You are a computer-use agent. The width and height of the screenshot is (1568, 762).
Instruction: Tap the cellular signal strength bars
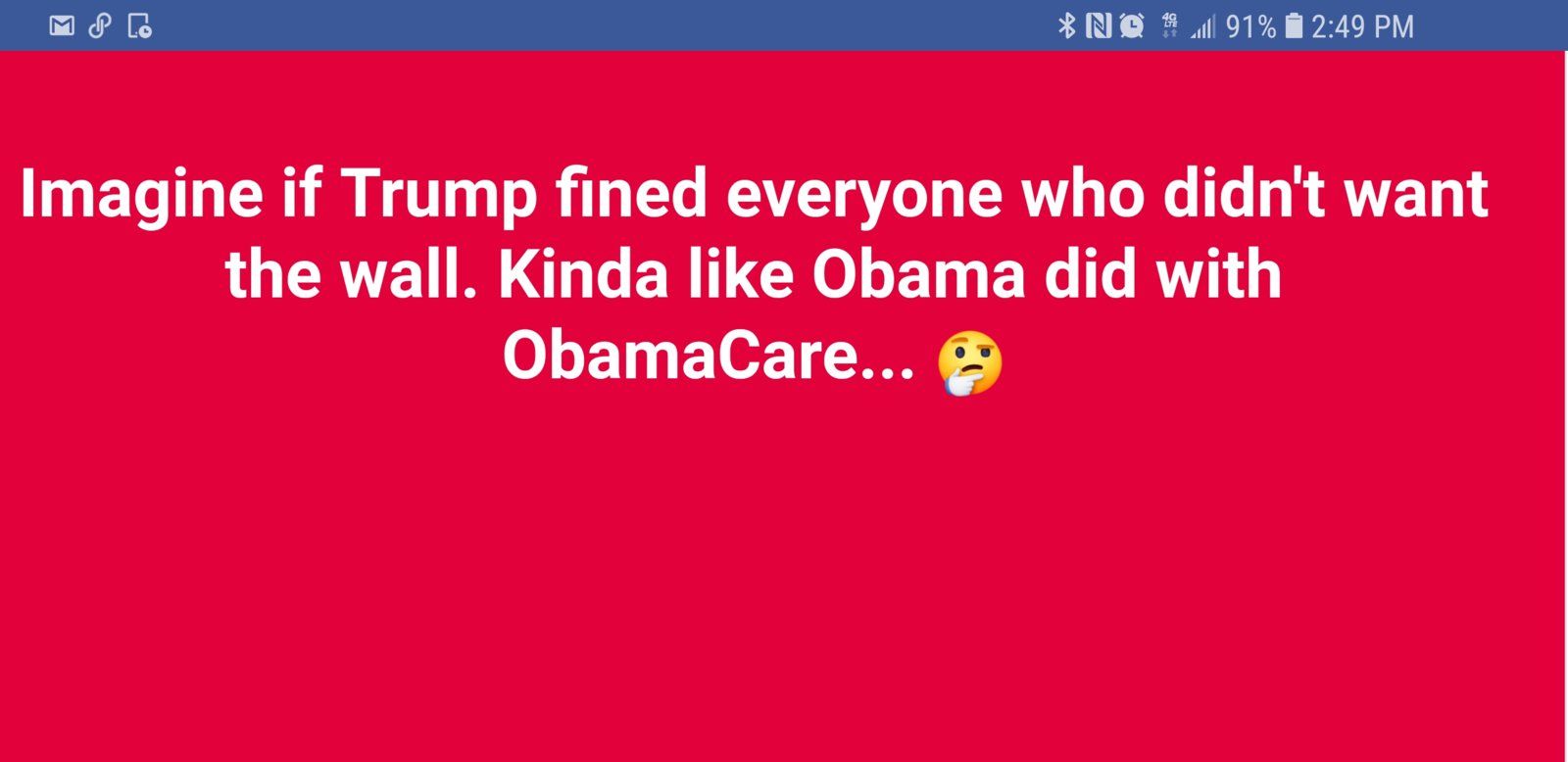pyautogui.click(x=1202, y=27)
